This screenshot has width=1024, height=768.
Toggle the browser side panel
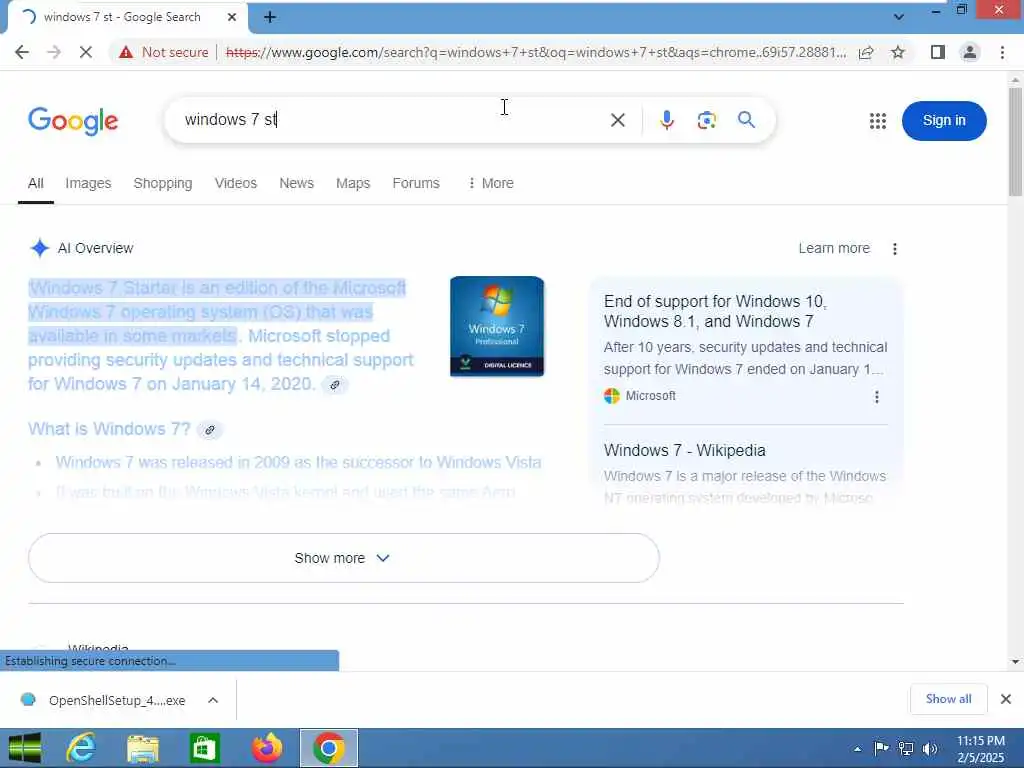(x=938, y=52)
